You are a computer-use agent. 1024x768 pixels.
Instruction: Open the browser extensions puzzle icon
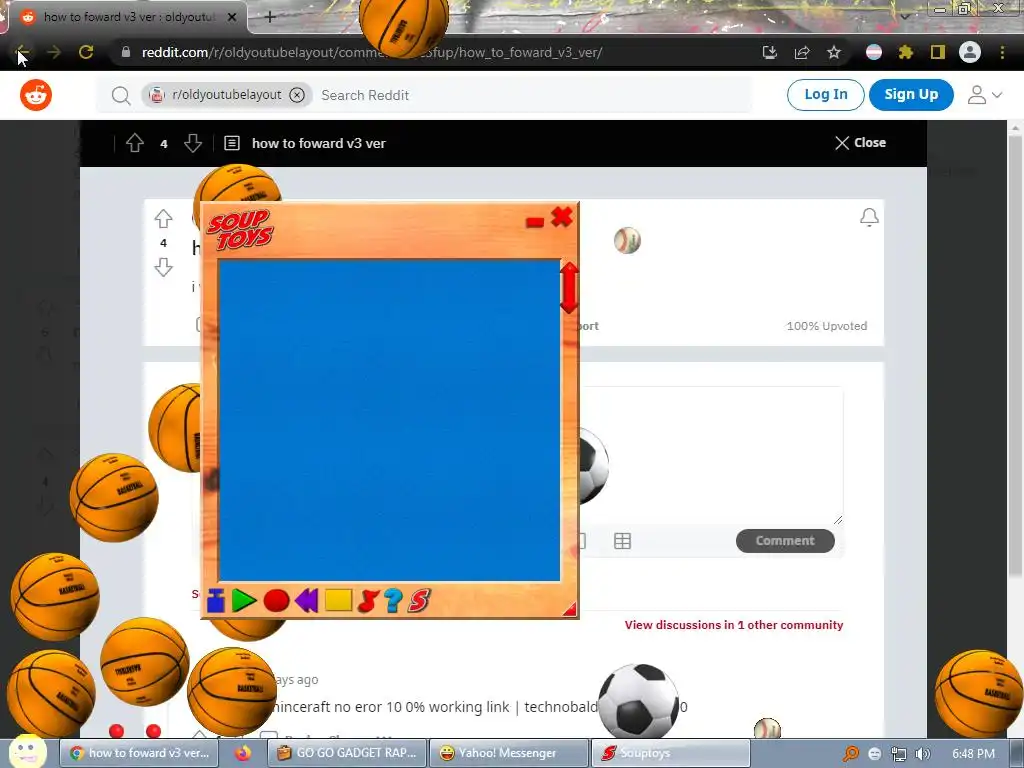coord(906,52)
